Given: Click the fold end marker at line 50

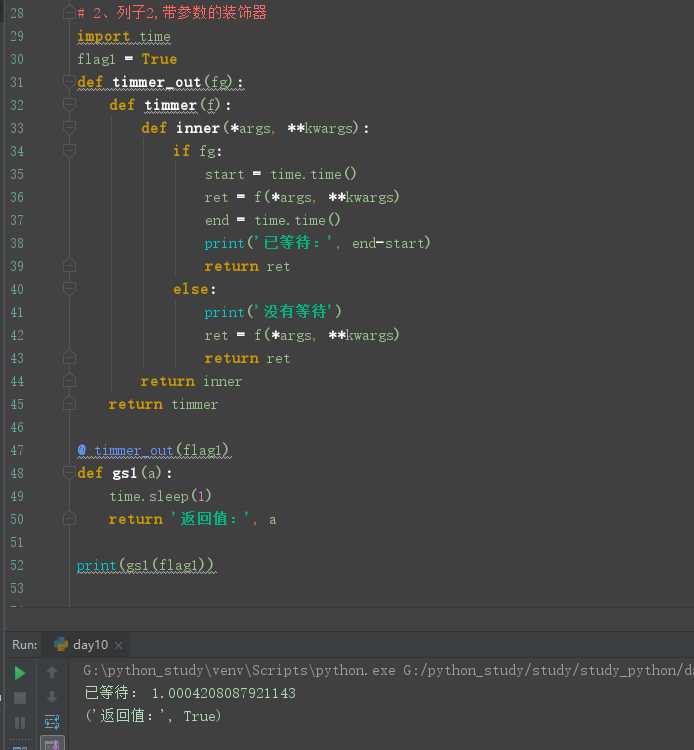Looking at the screenshot, I should click(68, 518).
